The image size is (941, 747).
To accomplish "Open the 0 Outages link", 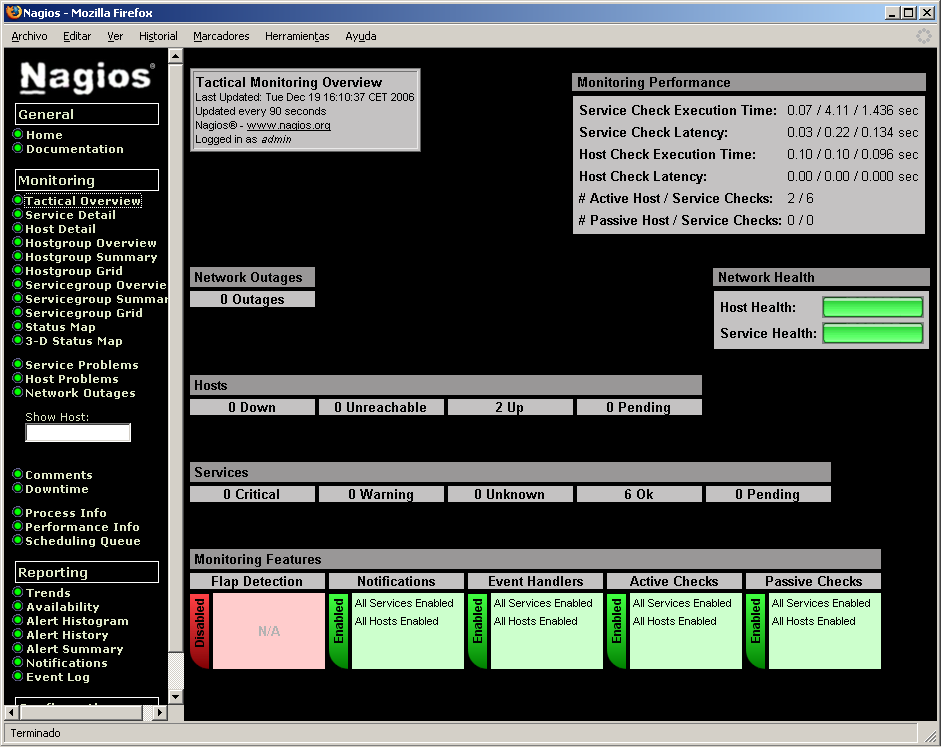I will pyautogui.click(x=252, y=299).
